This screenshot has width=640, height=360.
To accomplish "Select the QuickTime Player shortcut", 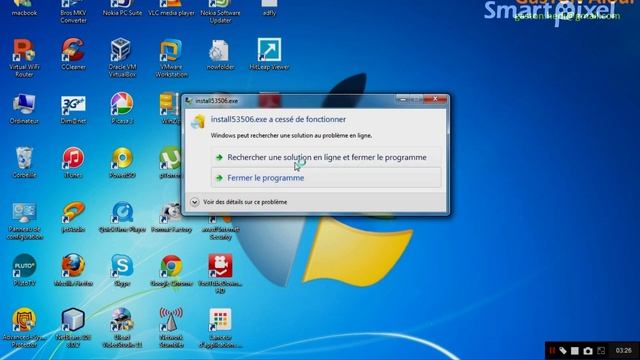I will (122, 217).
